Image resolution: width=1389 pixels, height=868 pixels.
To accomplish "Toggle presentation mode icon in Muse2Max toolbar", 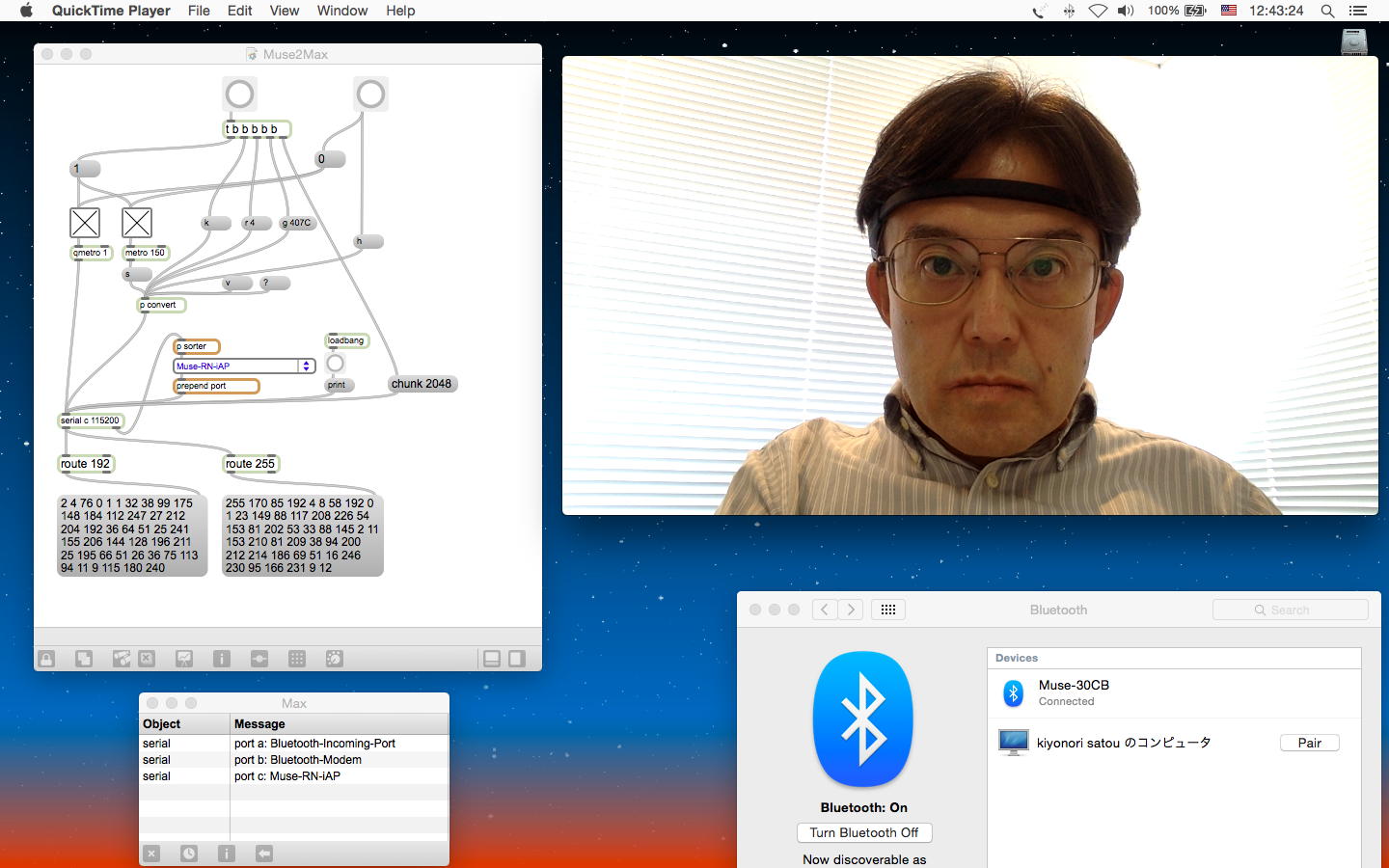I will [x=184, y=659].
